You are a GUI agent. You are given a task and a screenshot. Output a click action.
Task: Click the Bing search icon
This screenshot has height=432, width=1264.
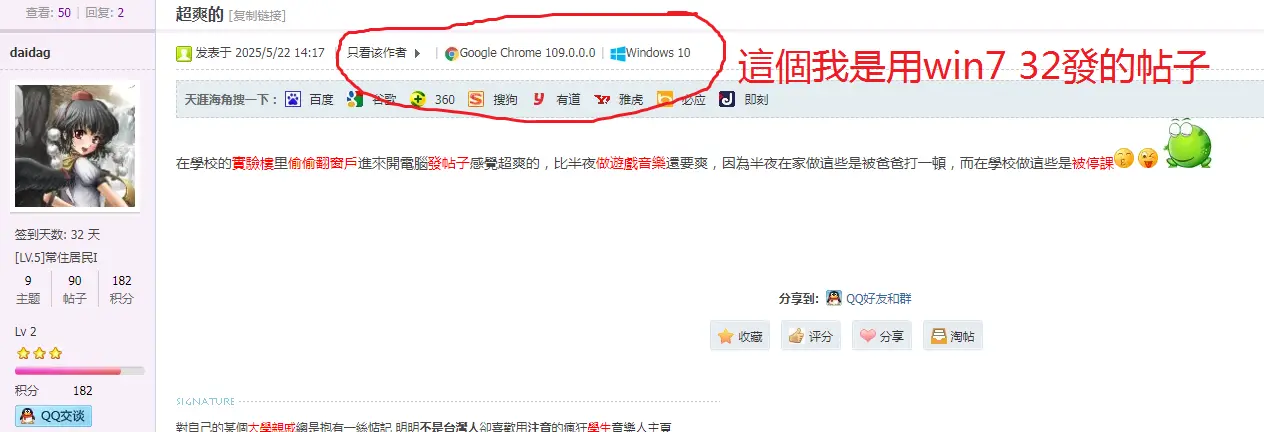[665, 99]
